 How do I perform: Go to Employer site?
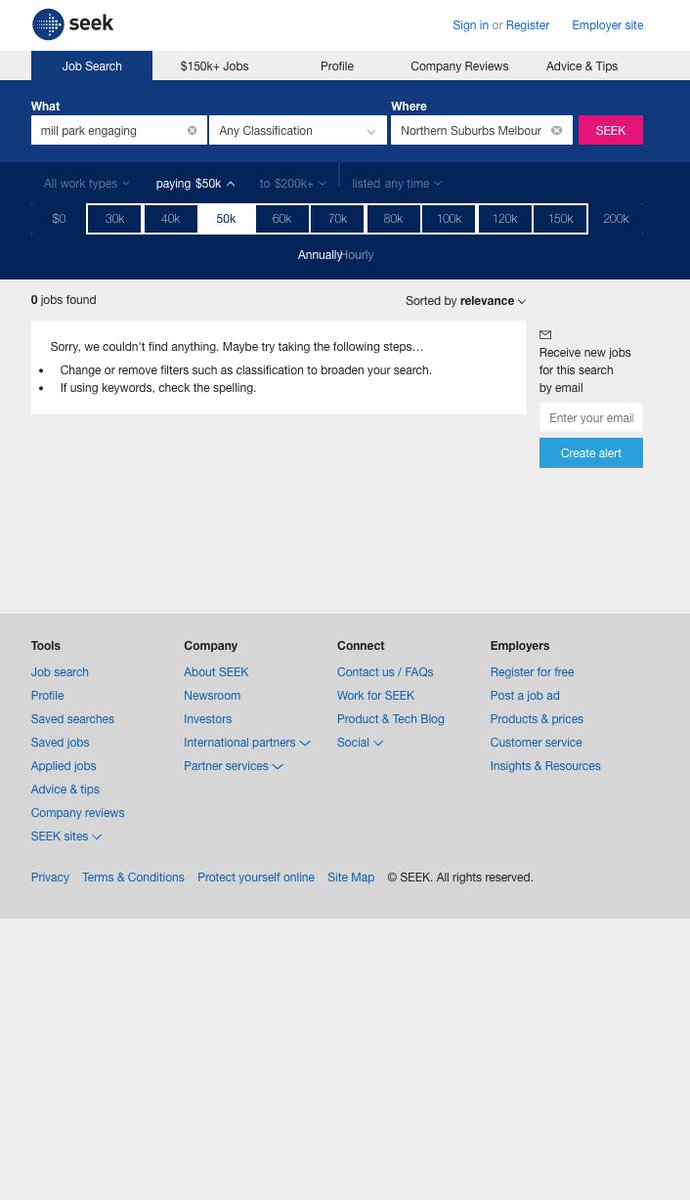point(608,25)
